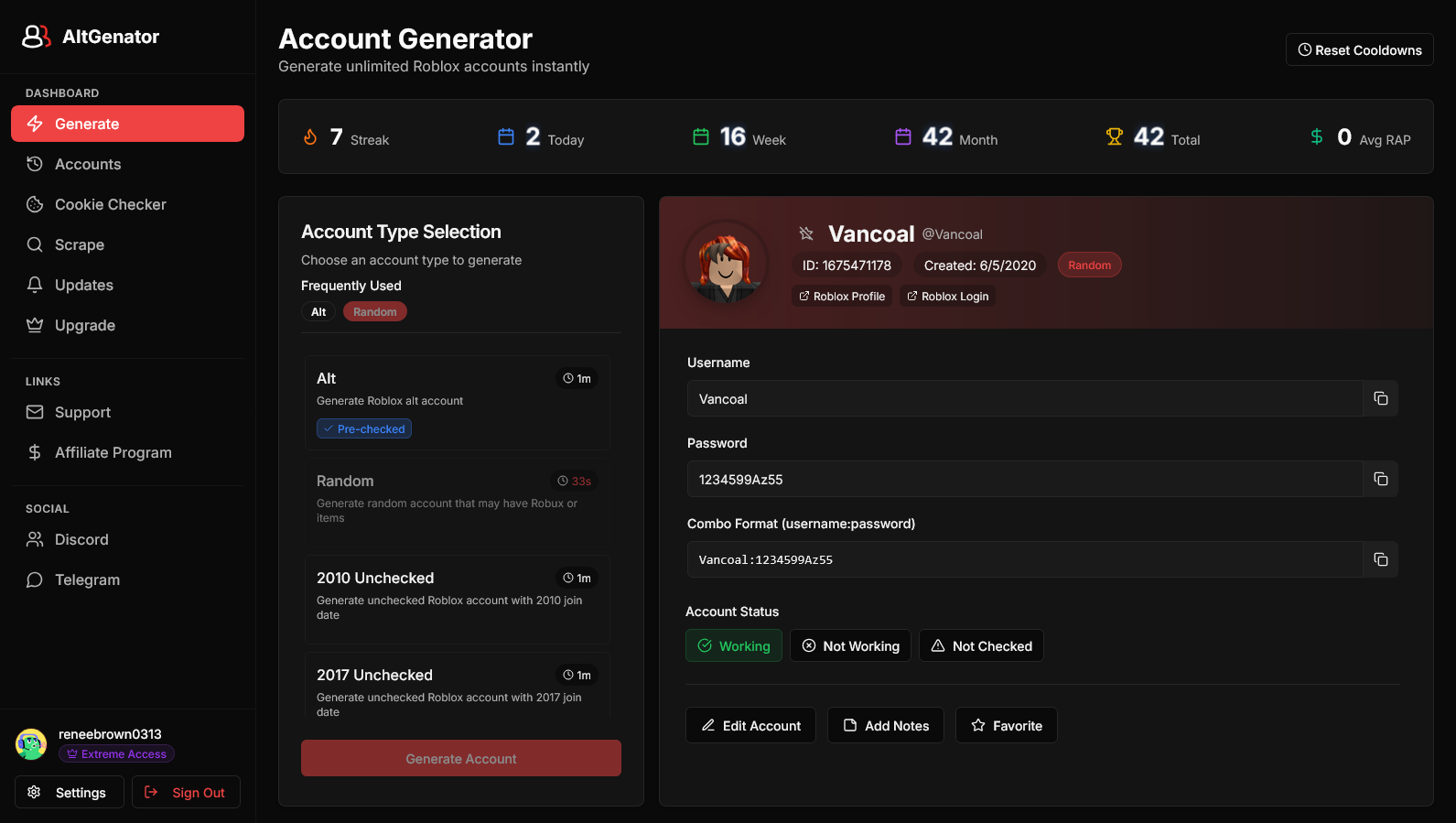This screenshot has width=1456, height=823.
Task: Click the Combo Format field
Action: (x=1025, y=559)
